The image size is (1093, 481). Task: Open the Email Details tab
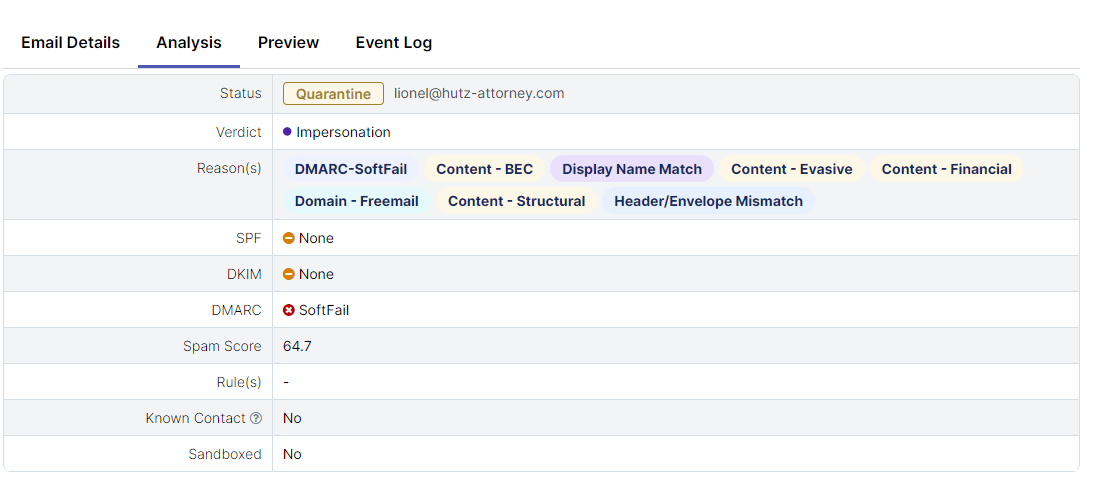point(70,42)
